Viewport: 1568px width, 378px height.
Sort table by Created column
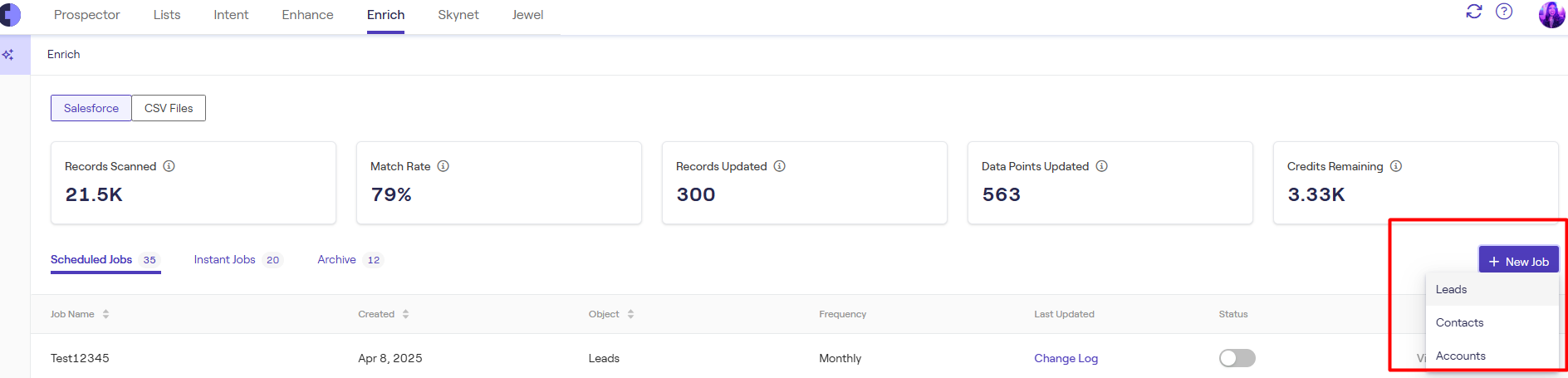point(405,314)
